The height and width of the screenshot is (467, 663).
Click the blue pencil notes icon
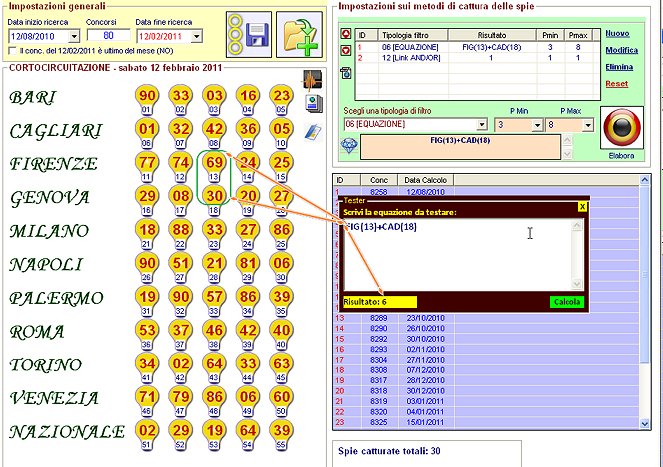[x=313, y=132]
